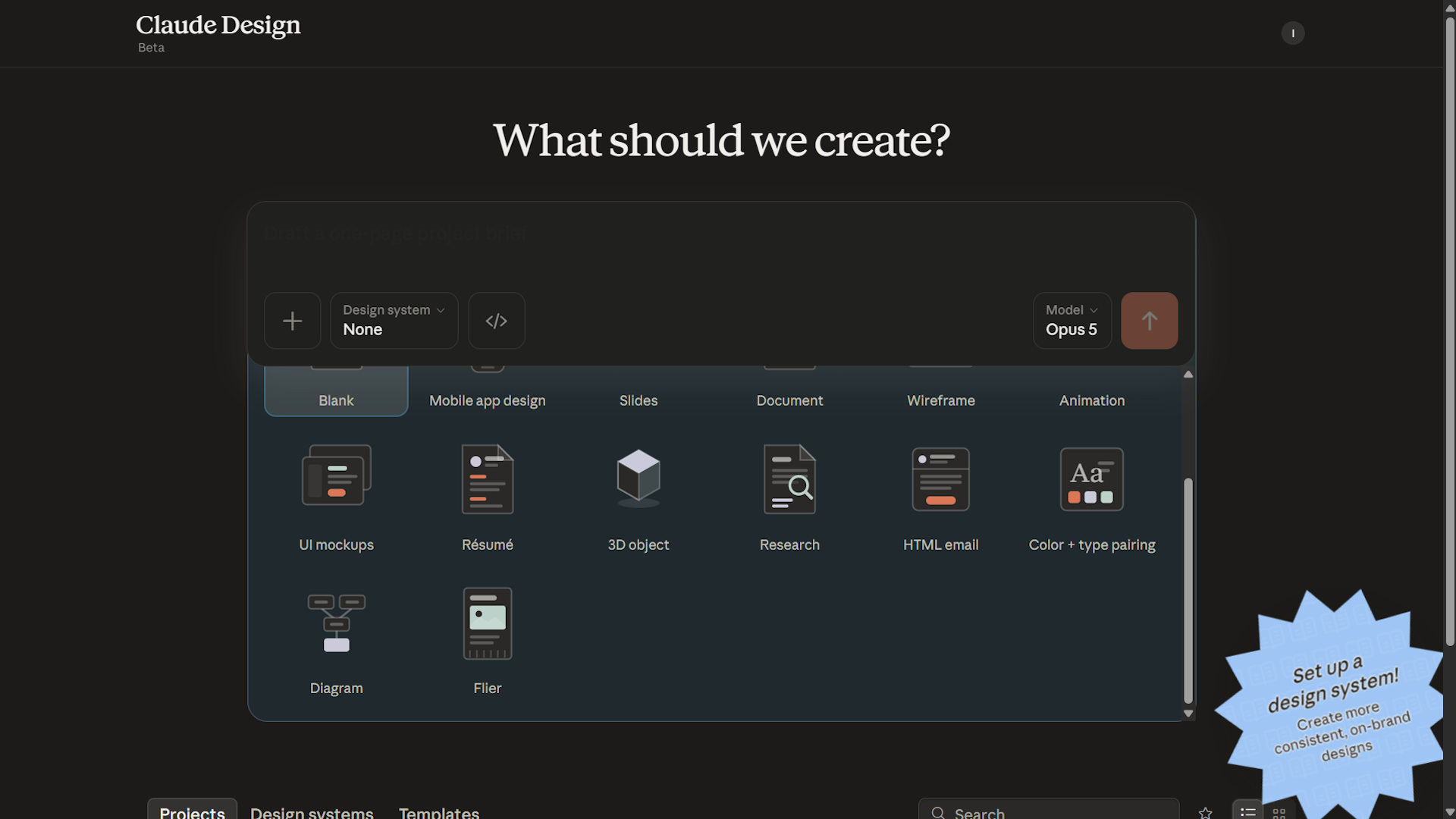
Task: Click the send arrow button
Action: point(1150,321)
